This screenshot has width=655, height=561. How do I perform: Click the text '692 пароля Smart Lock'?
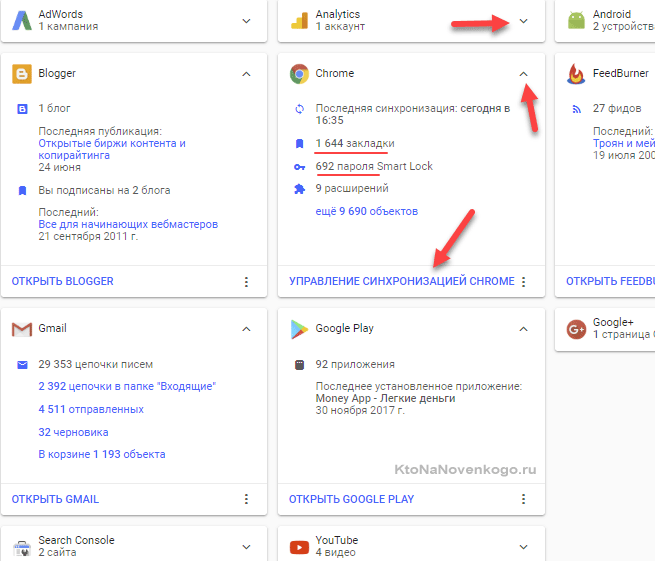[x=374, y=166]
